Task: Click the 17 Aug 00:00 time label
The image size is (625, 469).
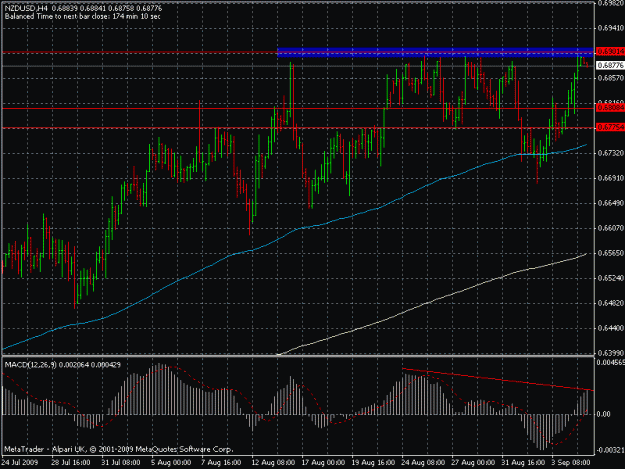Action: click(323, 463)
